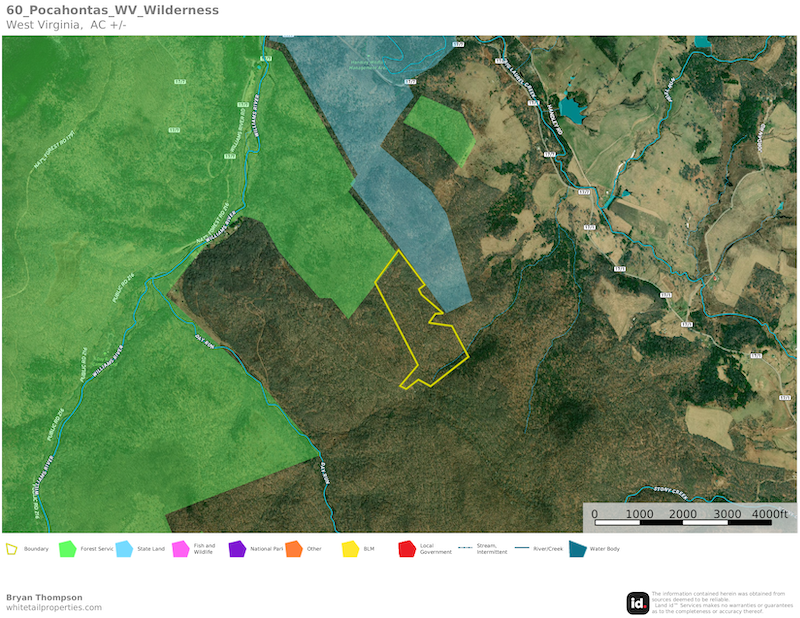The width and height of the screenshot is (800, 618).
Task: Click the light blue State Land legend icon
Action: point(124,549)
